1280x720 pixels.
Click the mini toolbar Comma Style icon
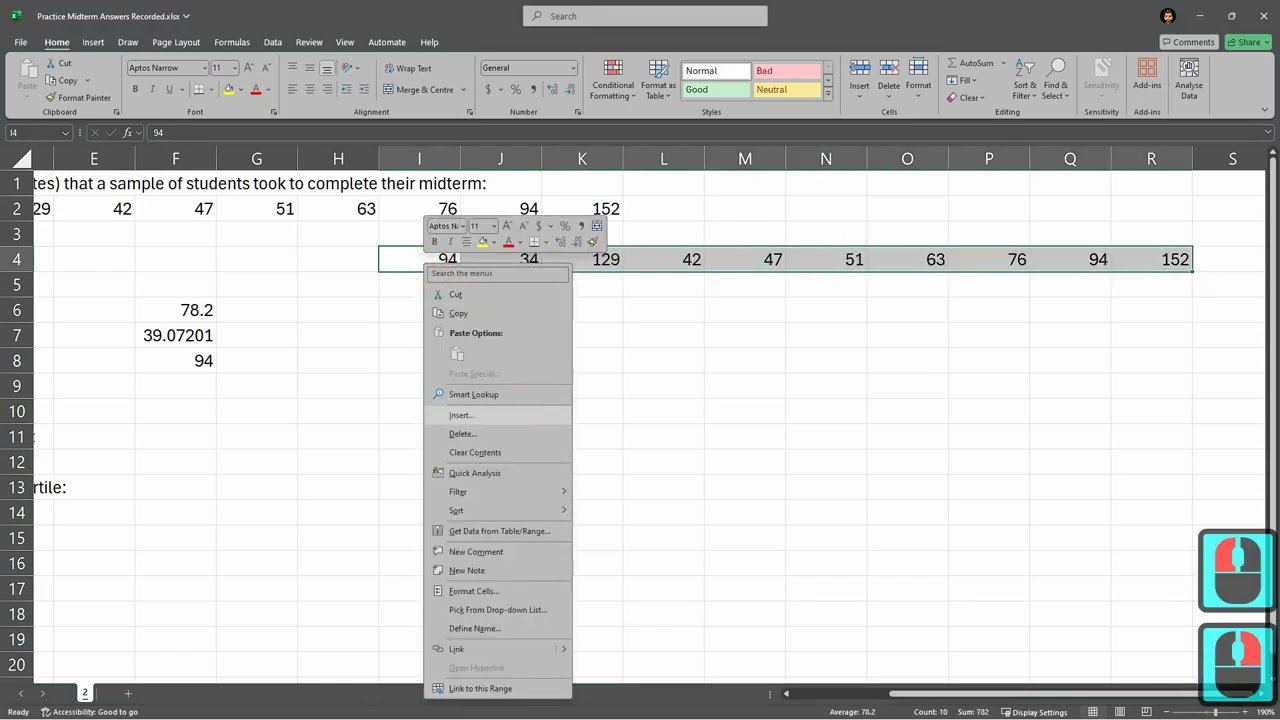581,226
